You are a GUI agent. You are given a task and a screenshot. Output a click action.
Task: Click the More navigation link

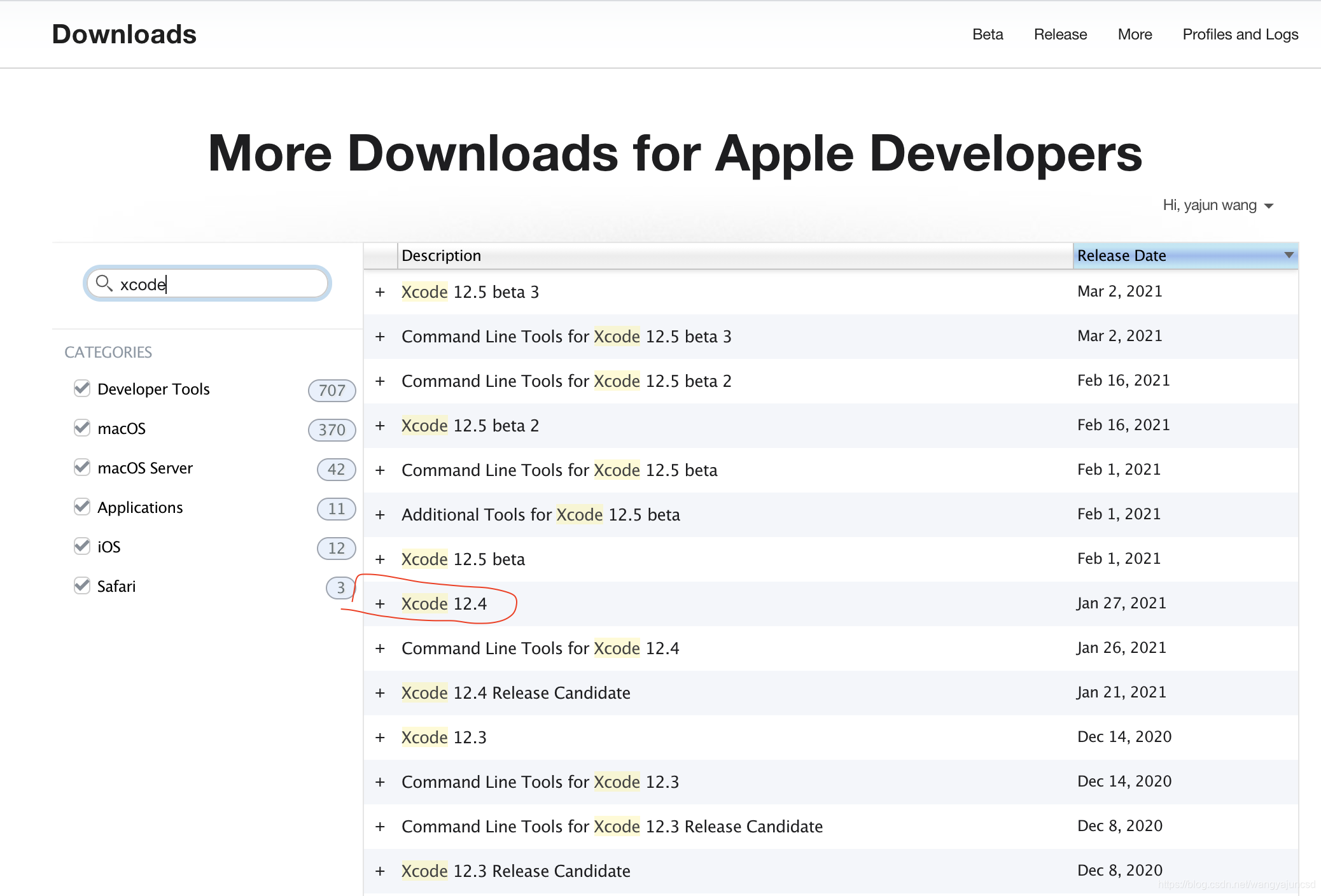(x=1135, y=34)
